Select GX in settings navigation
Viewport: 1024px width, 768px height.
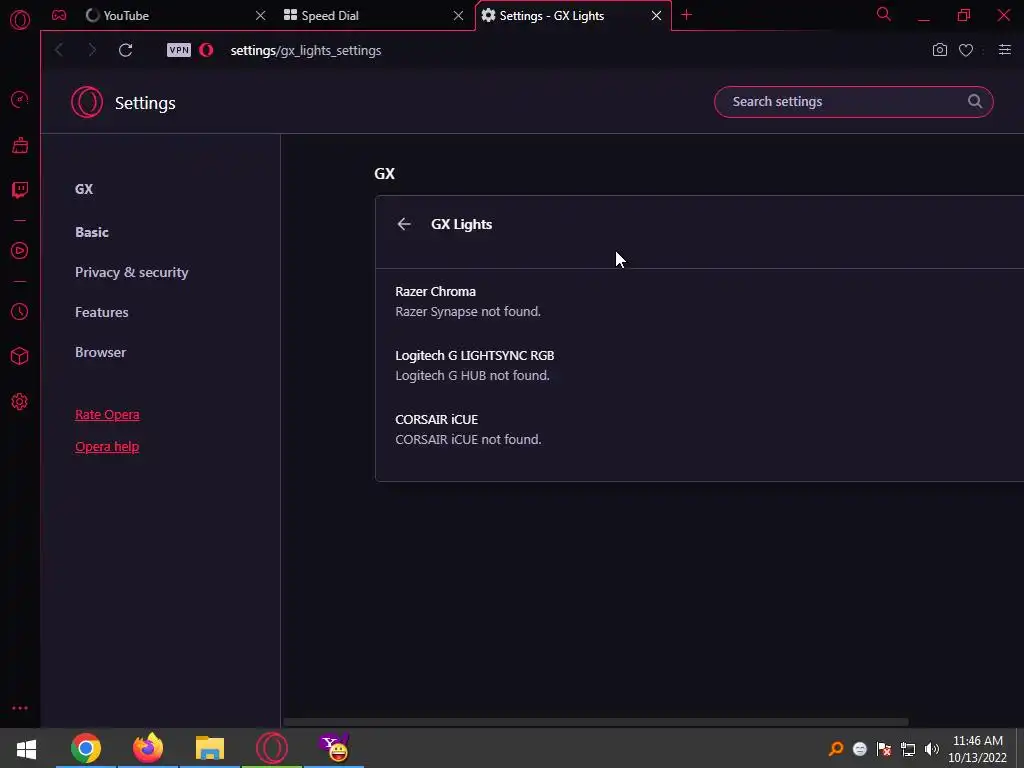pos(84,189)
